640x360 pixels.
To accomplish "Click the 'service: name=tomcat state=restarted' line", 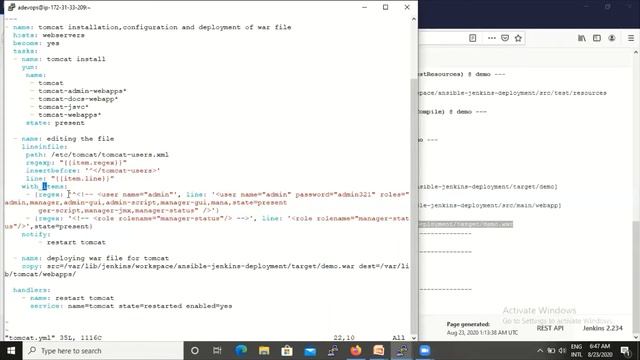I will coord(131,306).
